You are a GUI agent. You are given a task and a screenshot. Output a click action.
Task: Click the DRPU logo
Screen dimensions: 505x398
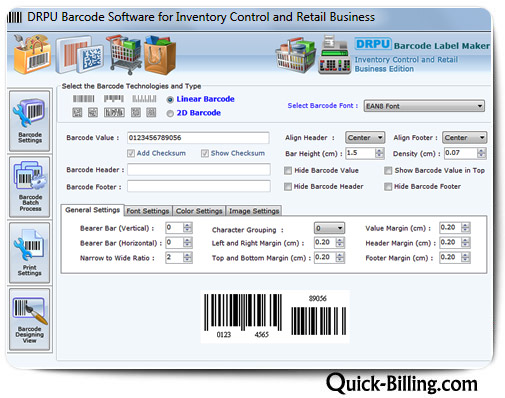point(372,44)
